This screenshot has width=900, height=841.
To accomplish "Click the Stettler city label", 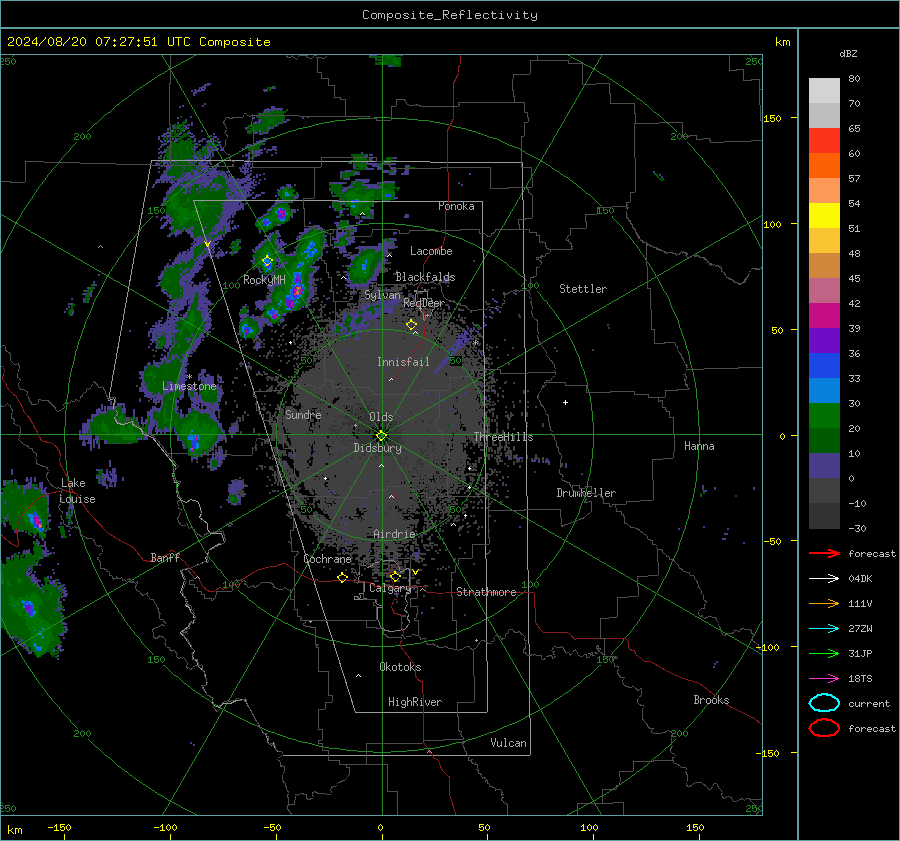I will tap(583, 289).
